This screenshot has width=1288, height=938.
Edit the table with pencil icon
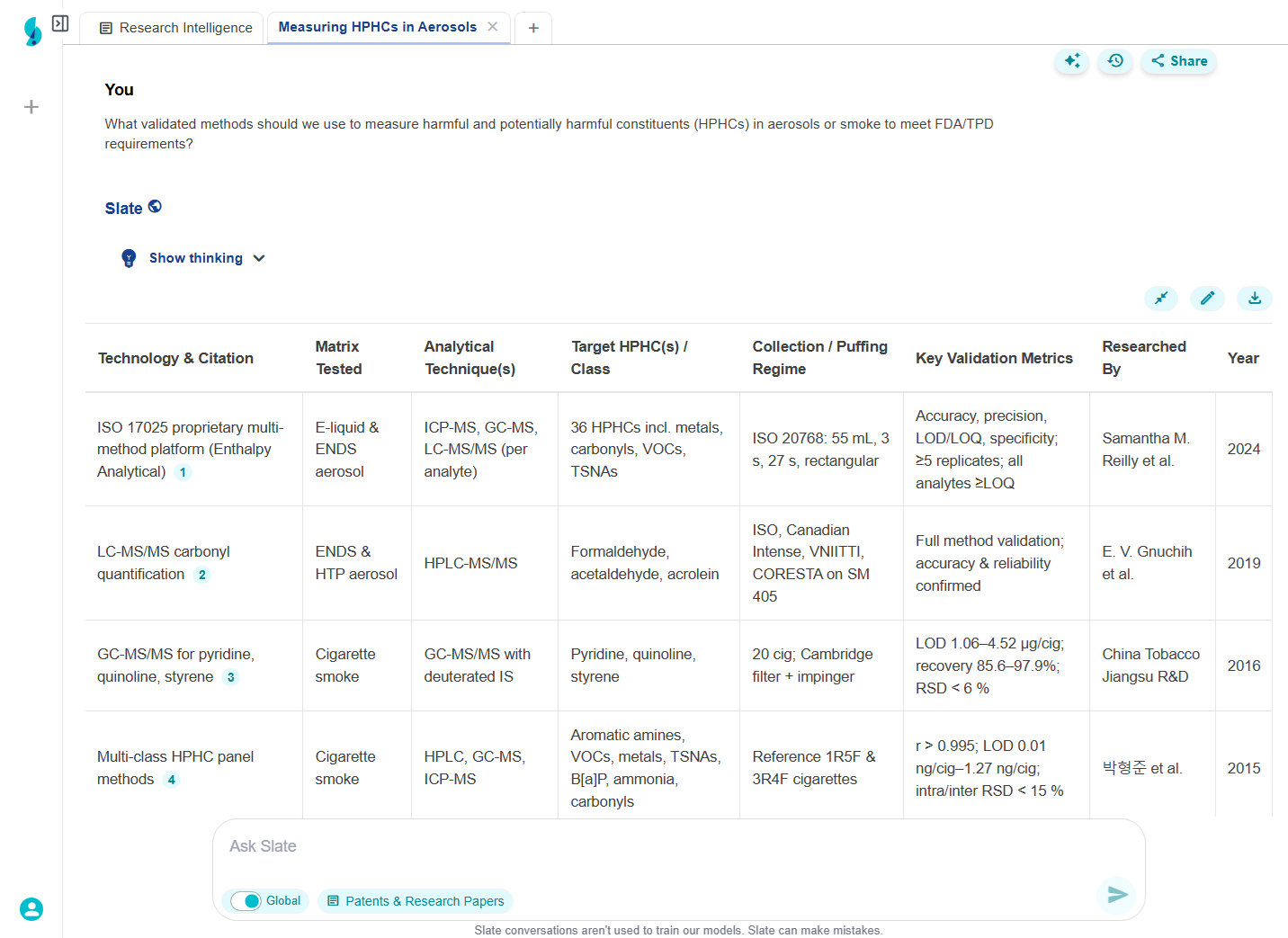point(1207,298)
